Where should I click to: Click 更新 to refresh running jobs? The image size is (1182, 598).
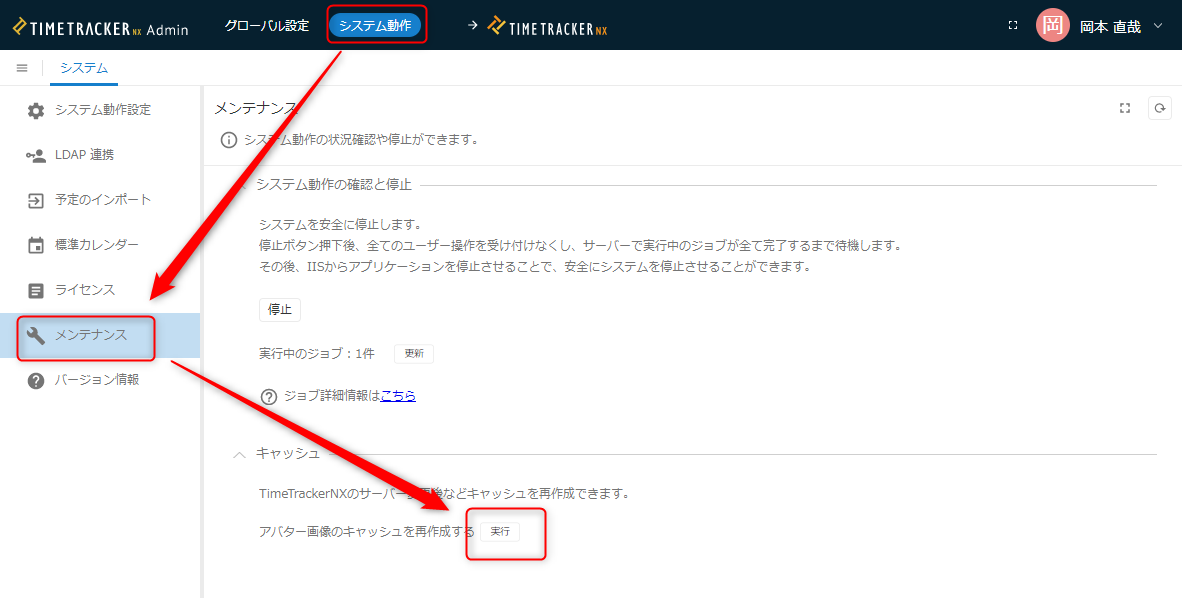[x=414, y=354]
